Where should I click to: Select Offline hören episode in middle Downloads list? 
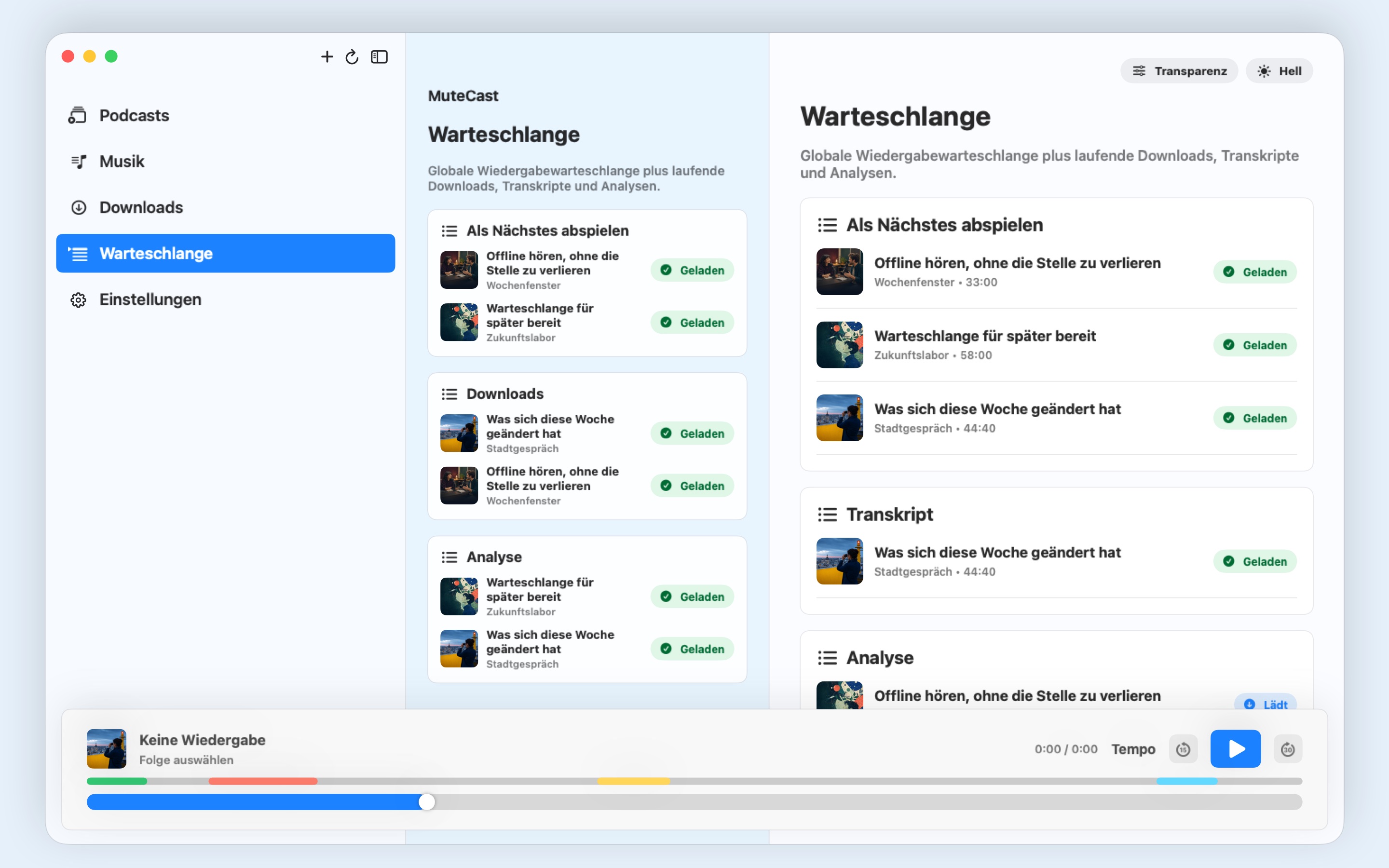tap(552, 478)
